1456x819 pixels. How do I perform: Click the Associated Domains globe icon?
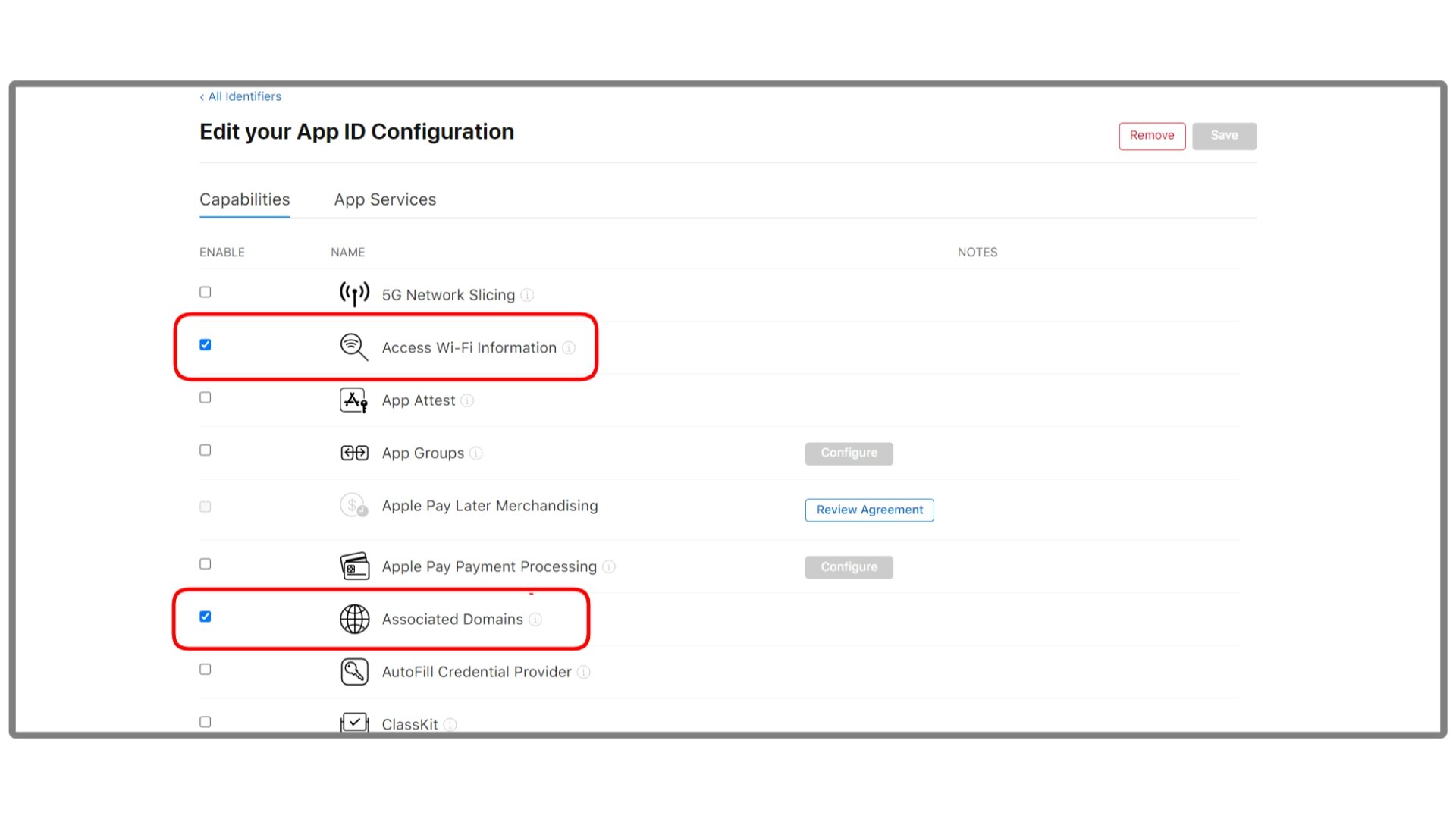point(353,619)
